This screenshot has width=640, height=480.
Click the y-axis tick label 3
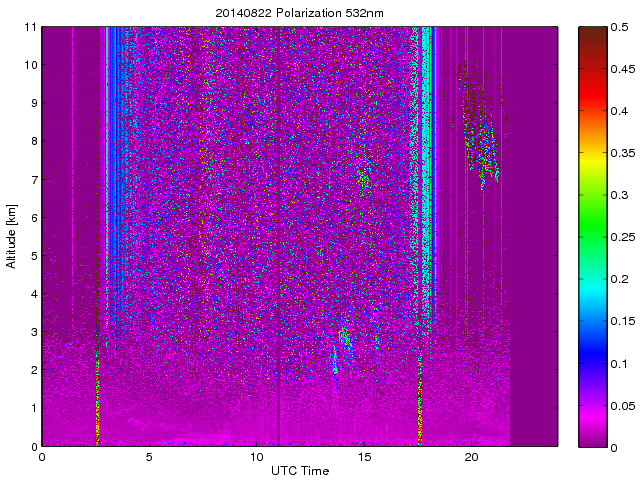pos(33,332)
